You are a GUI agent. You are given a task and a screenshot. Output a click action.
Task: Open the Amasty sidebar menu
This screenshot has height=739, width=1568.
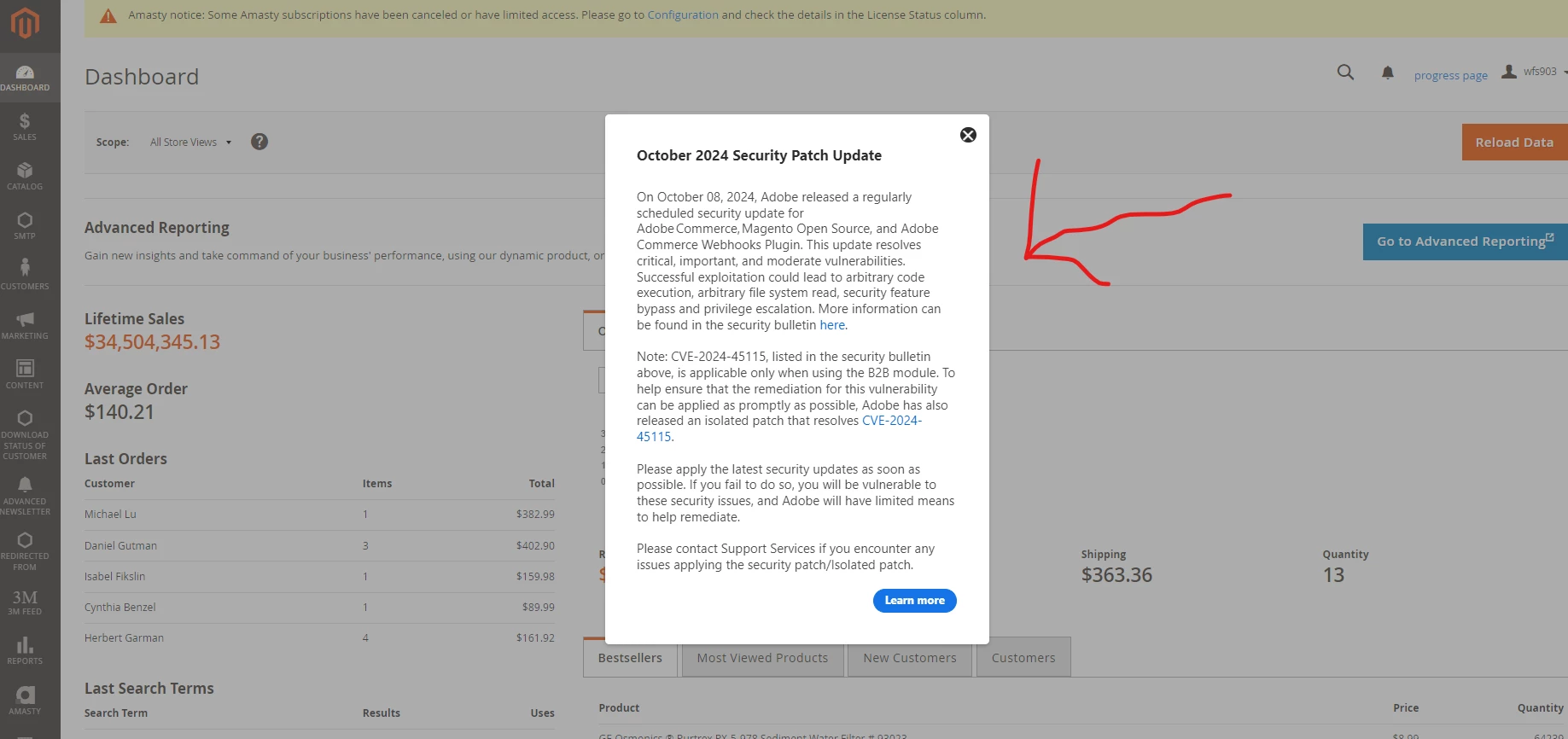(25, 701)
